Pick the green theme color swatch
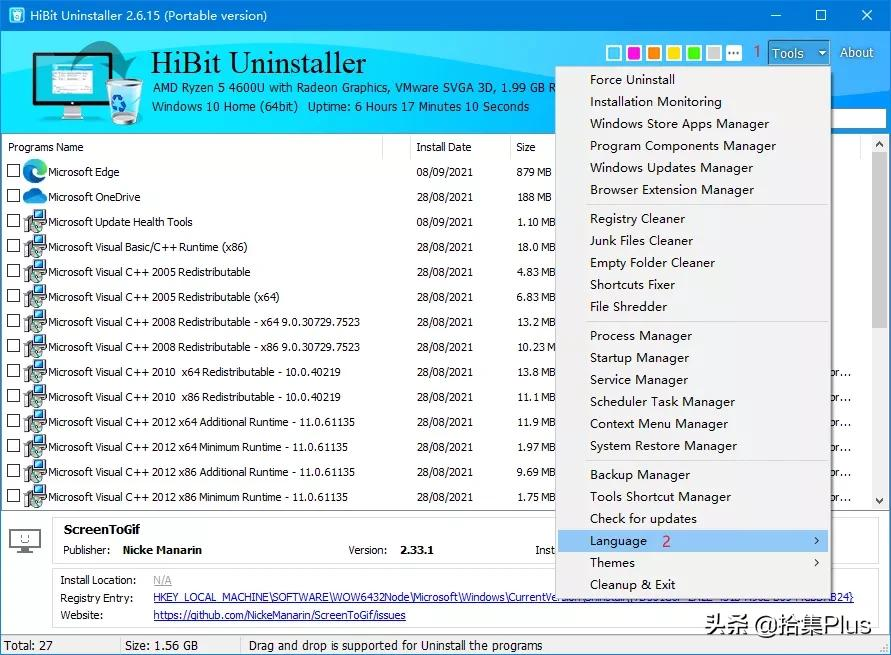The image size is (891, 655). [694, 53]
